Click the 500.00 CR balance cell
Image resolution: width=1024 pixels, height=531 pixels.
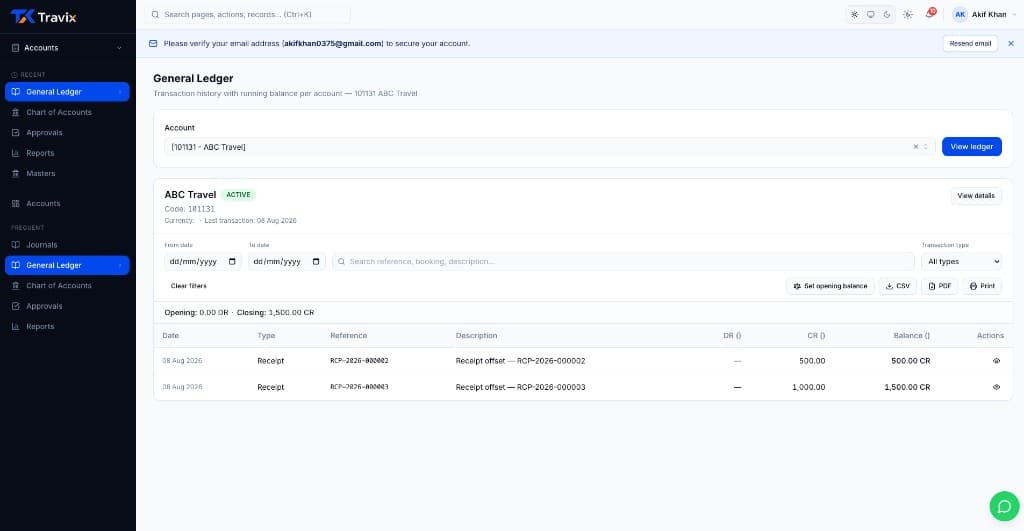point(910,361)
